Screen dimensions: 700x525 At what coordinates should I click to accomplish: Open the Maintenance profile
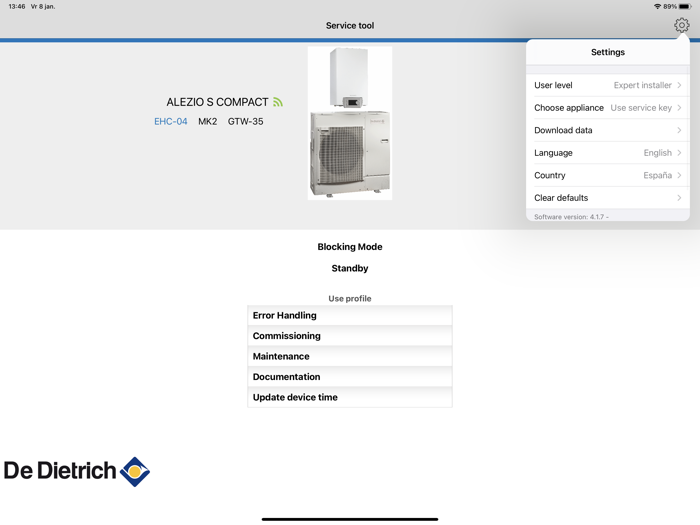(x=350, y=356)
